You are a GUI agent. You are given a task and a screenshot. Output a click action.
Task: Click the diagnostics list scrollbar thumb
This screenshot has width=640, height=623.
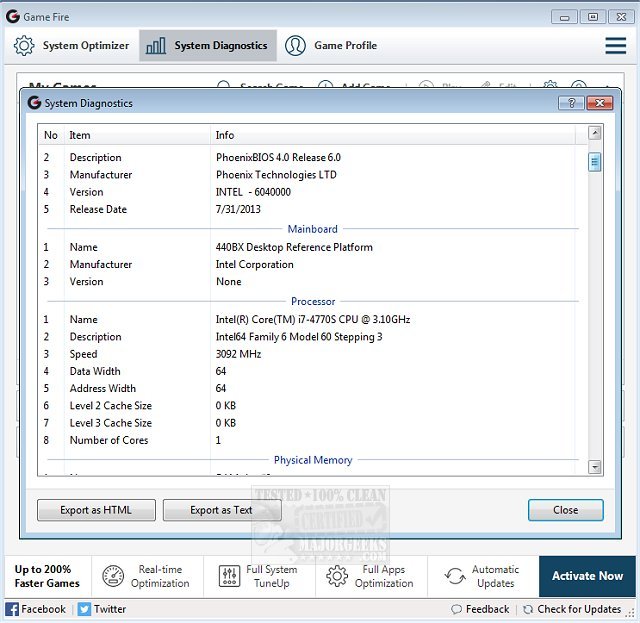[x=595, y=162]
